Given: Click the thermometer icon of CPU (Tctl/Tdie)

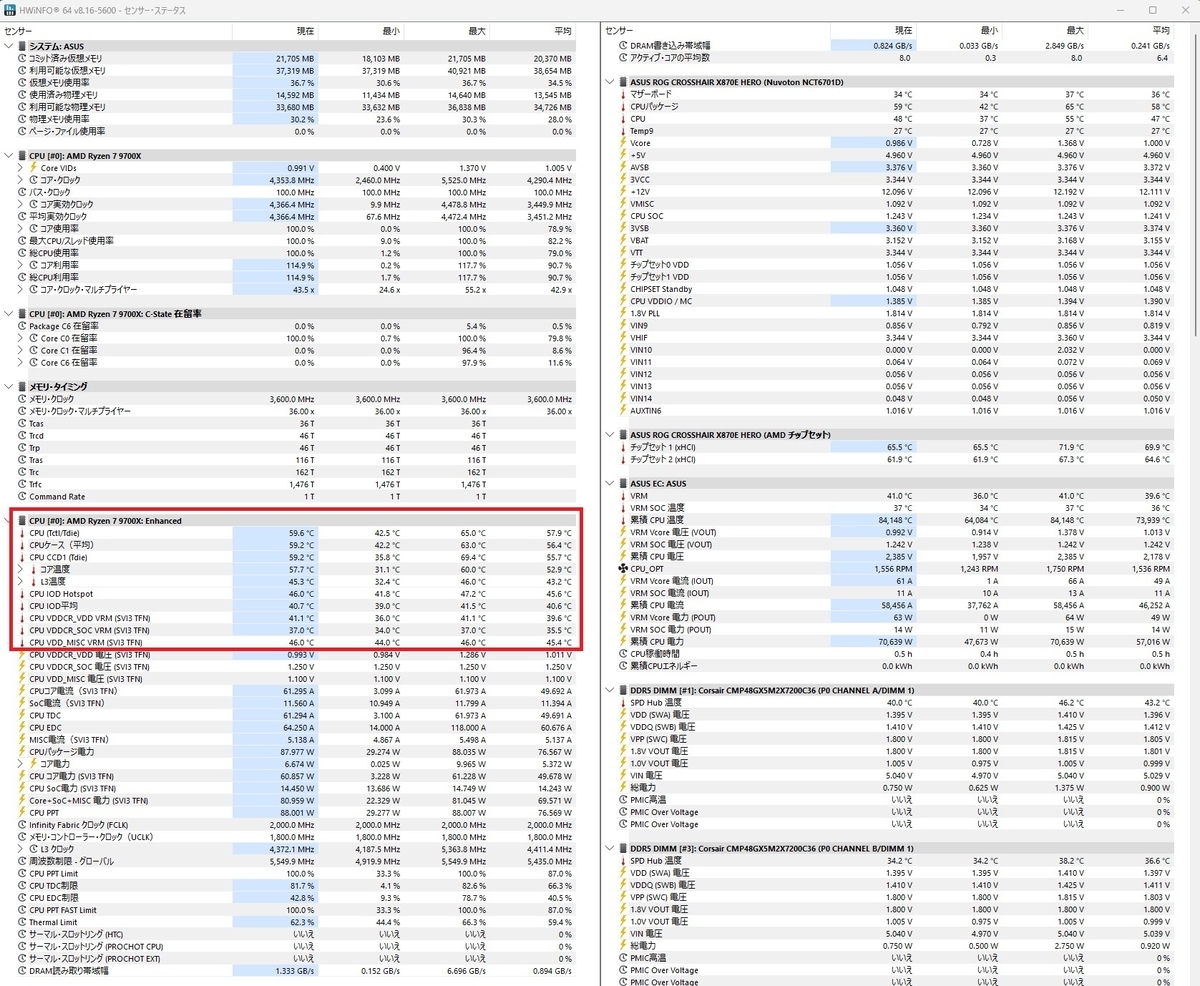Looking at the screenshot, I should coord(23,533).
